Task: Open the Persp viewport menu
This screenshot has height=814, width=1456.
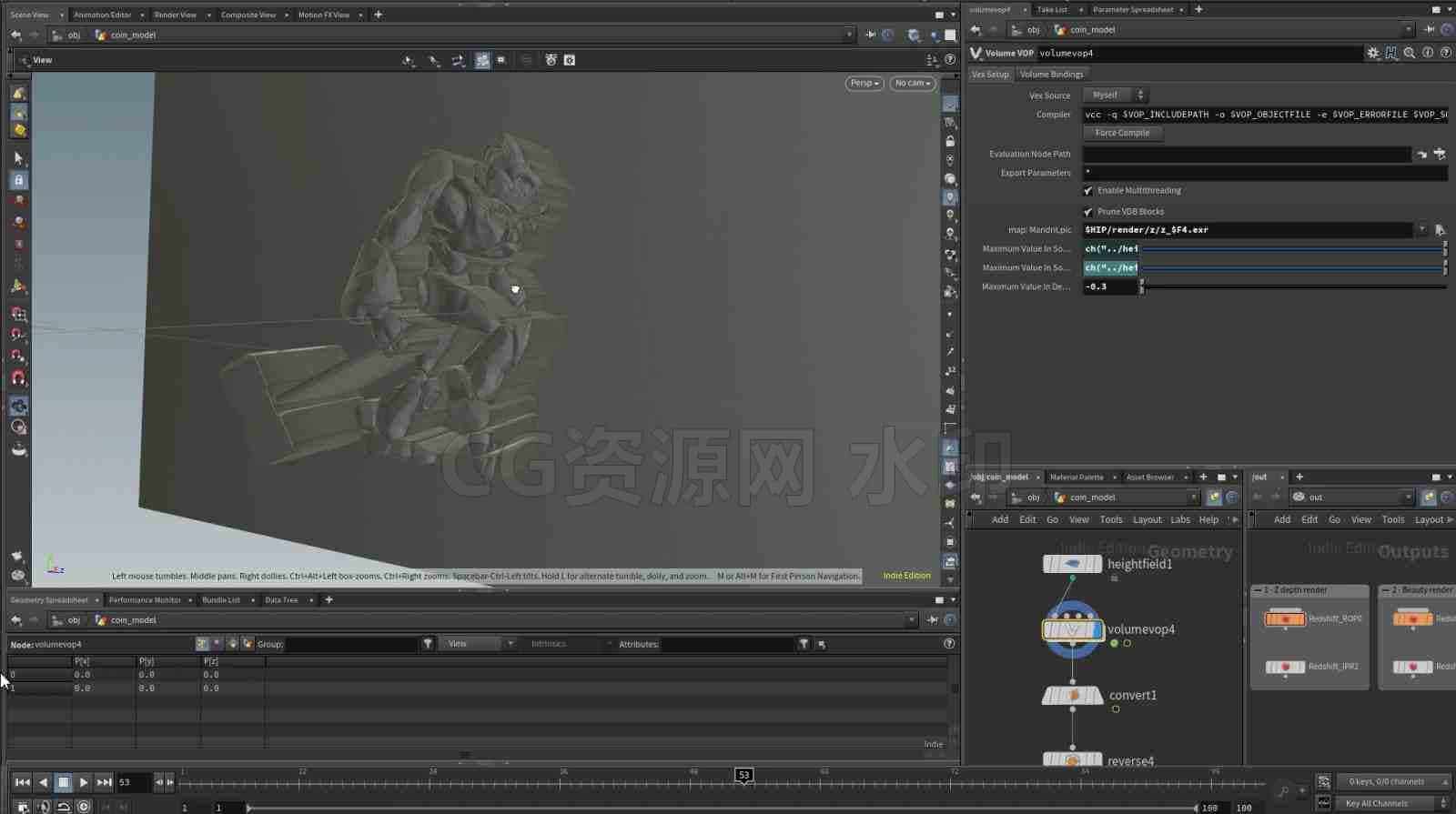Action: 864,83
